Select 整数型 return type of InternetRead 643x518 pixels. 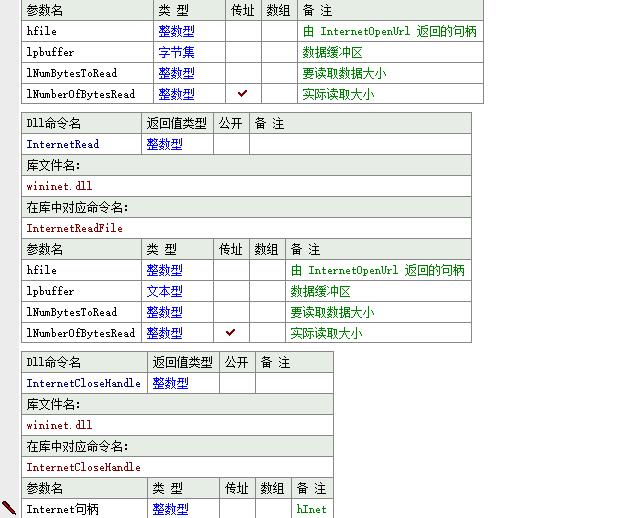(x=164, y=144)
